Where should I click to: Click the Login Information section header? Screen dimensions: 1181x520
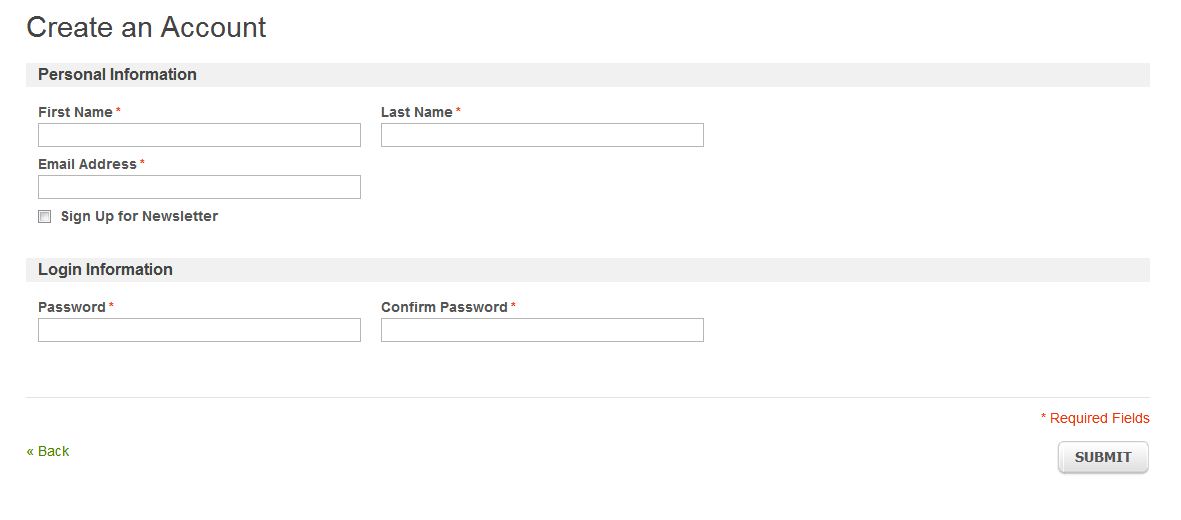click(105, 270)
